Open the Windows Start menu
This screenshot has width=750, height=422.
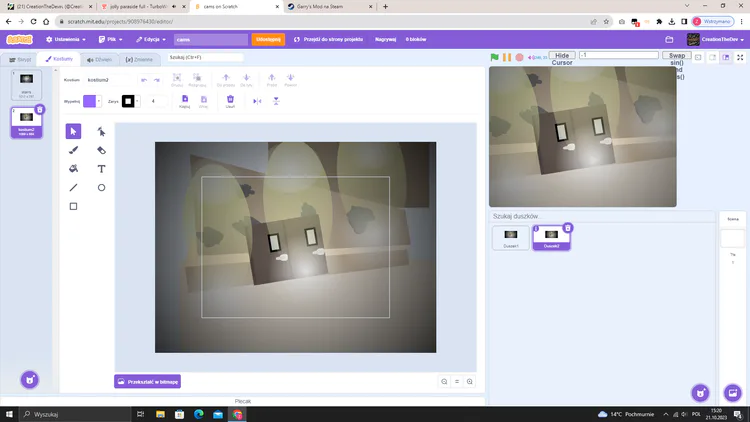[9, 414]
